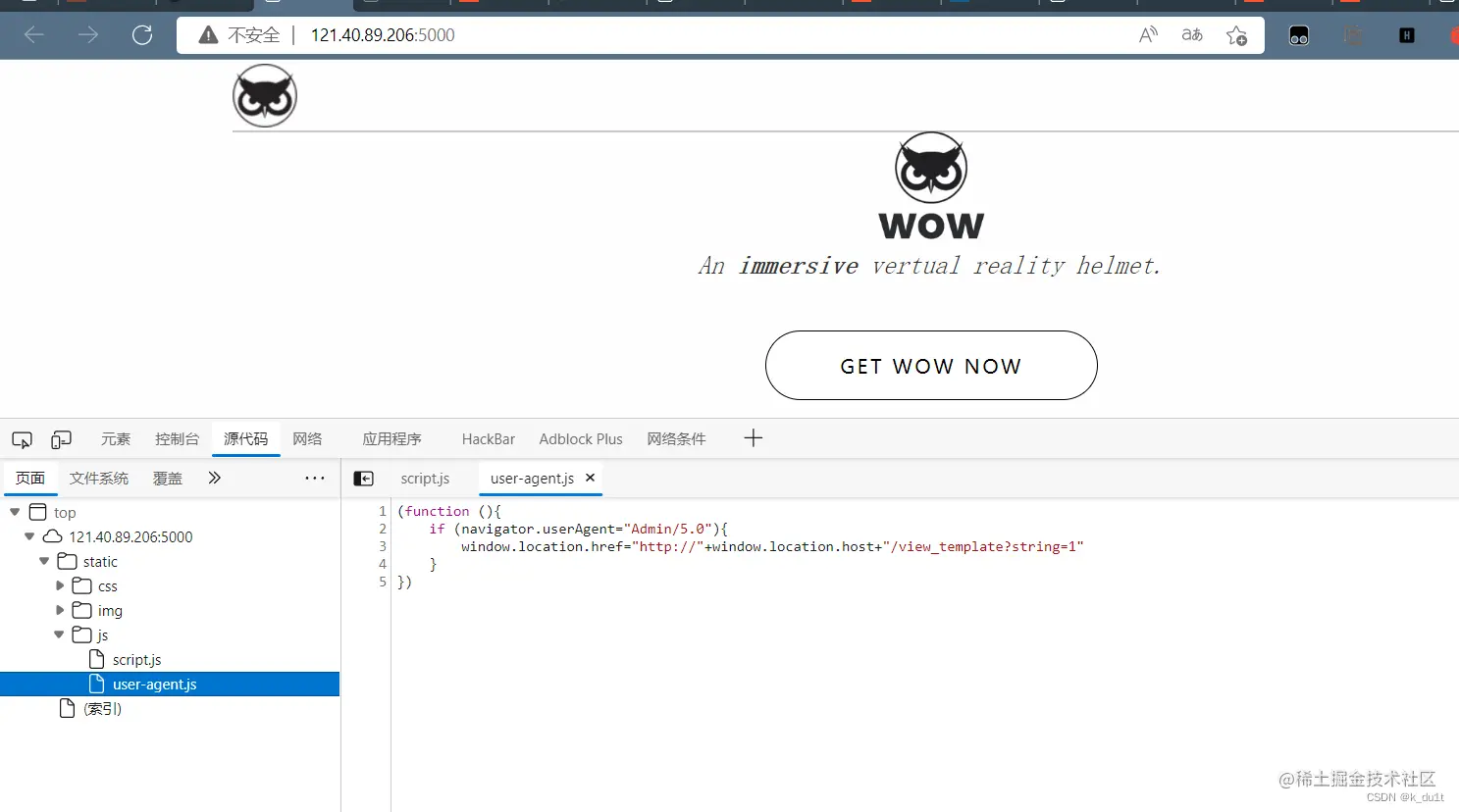Click the 不安全 label in address bar
This screenshot has width=1459, height=812.
(x=254, y=35)
